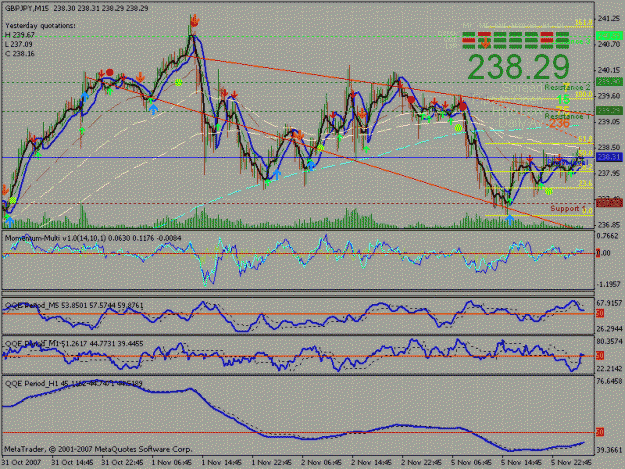Click the '5 Nov 22:45' time axis label
Screen dimensions: 625x469
click(x=572, y=462)
